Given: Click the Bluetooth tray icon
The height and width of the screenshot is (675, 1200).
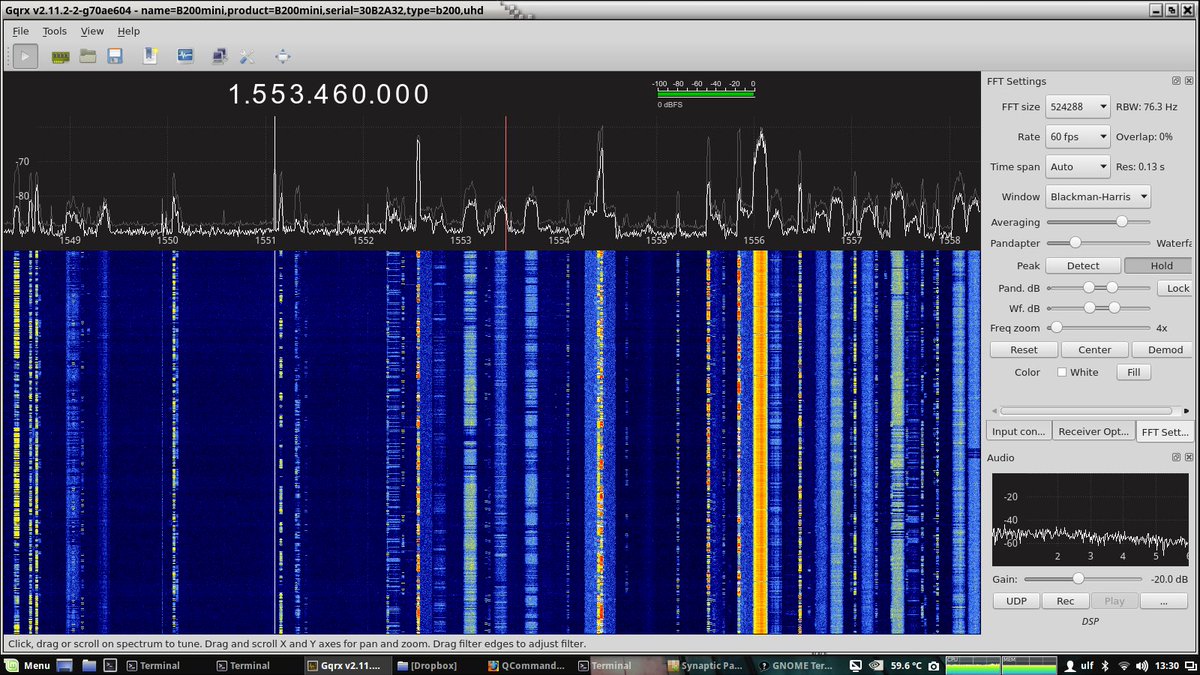Looking at the screenshot, I should (x=1104, y=665).
